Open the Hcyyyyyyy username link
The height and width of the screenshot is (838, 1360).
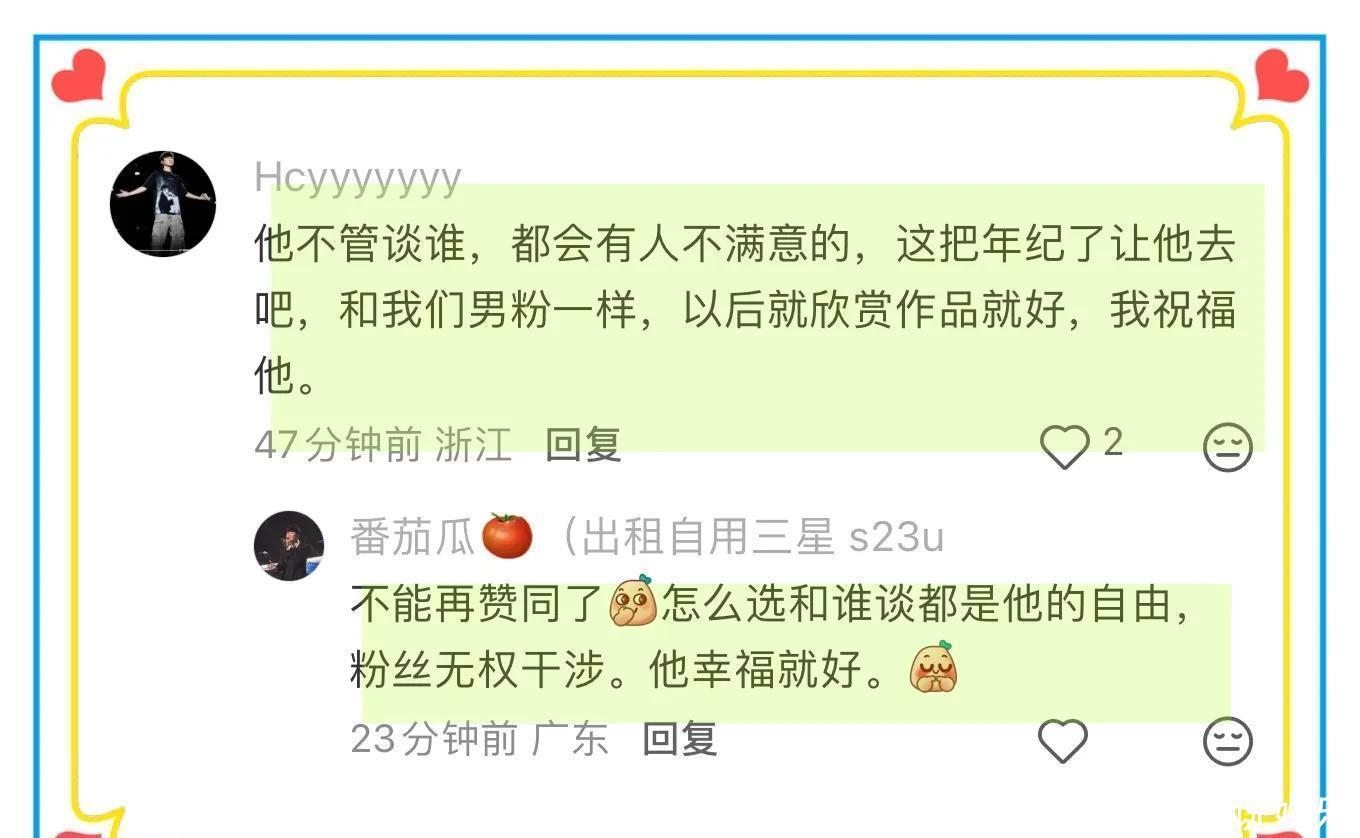coord(358,178)
